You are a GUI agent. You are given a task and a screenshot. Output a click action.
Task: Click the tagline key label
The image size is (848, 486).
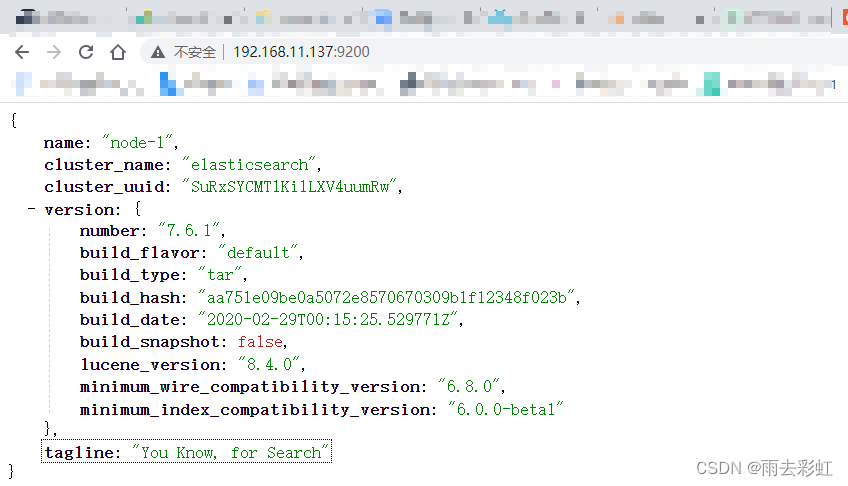pos(80,453)
